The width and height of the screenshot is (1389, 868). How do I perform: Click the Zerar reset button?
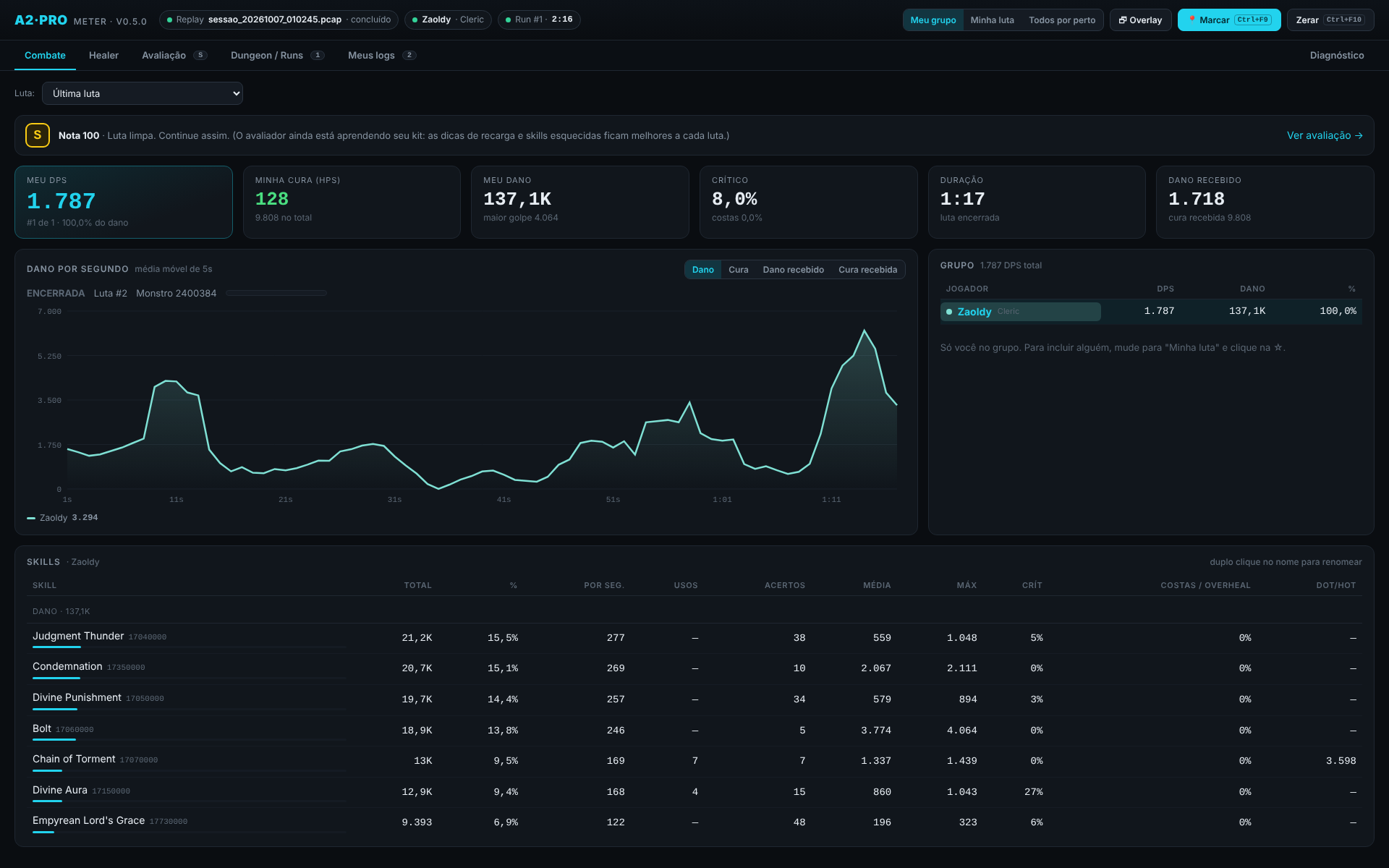tap(1330, 20)
